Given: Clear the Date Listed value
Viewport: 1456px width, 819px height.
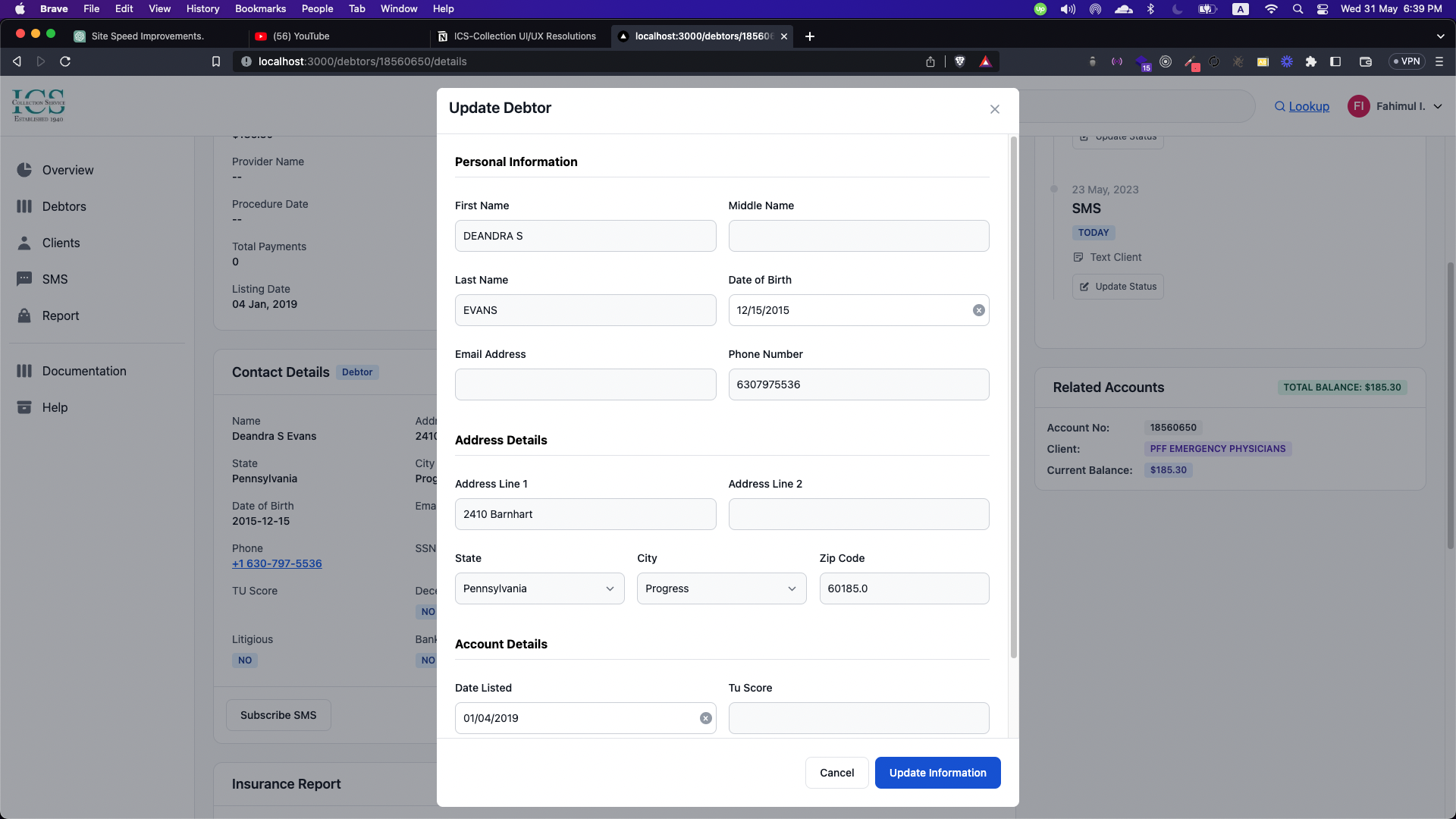Looking at the screenshot, I should click(705, 718).
